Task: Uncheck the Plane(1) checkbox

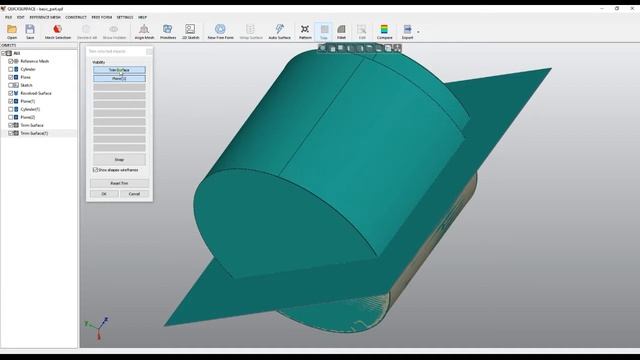Action: 11,101
